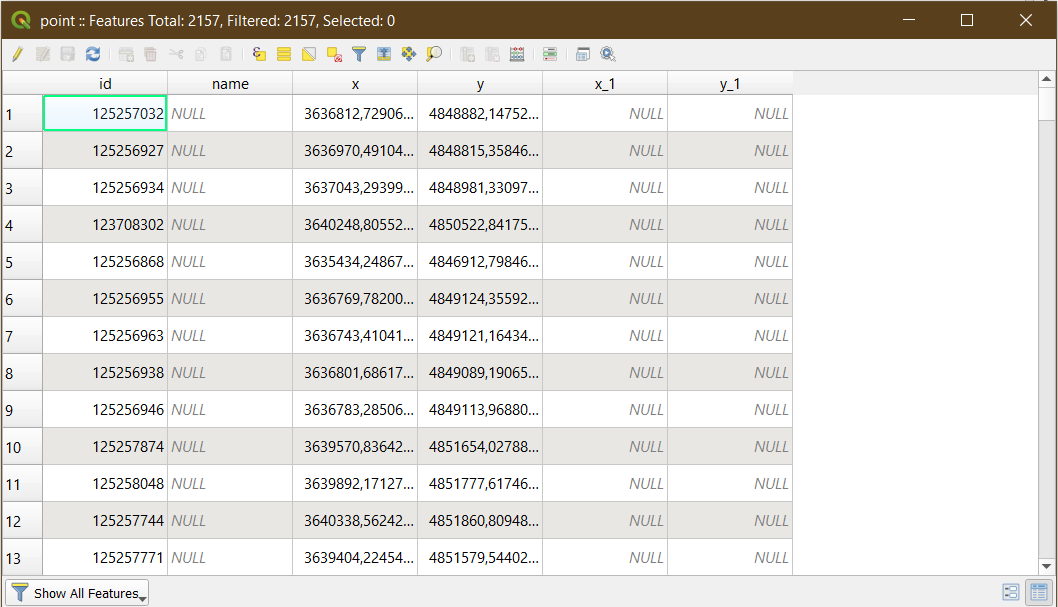Image resolution: width=1058 pixels, height=607 pixels.
Task: Select row number 4 header
Action: (x=22, y=225)
